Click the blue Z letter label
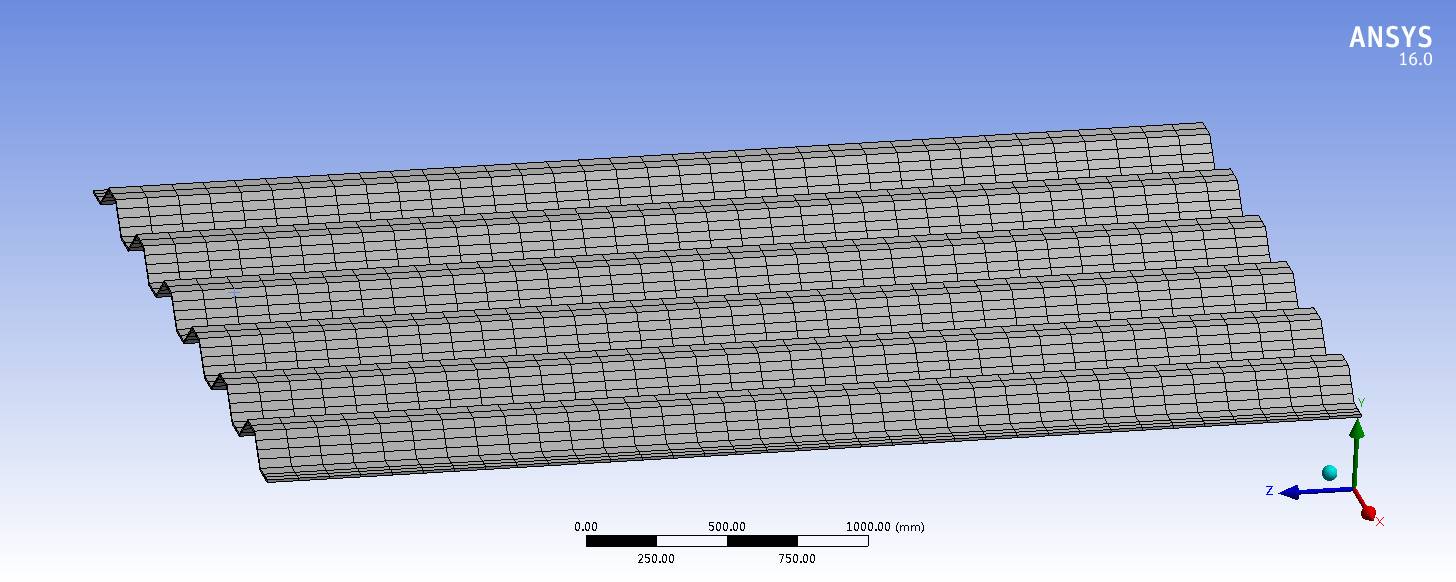Screen dimensions: 1456x582 pyautogui.click(x=1269, y=491)
